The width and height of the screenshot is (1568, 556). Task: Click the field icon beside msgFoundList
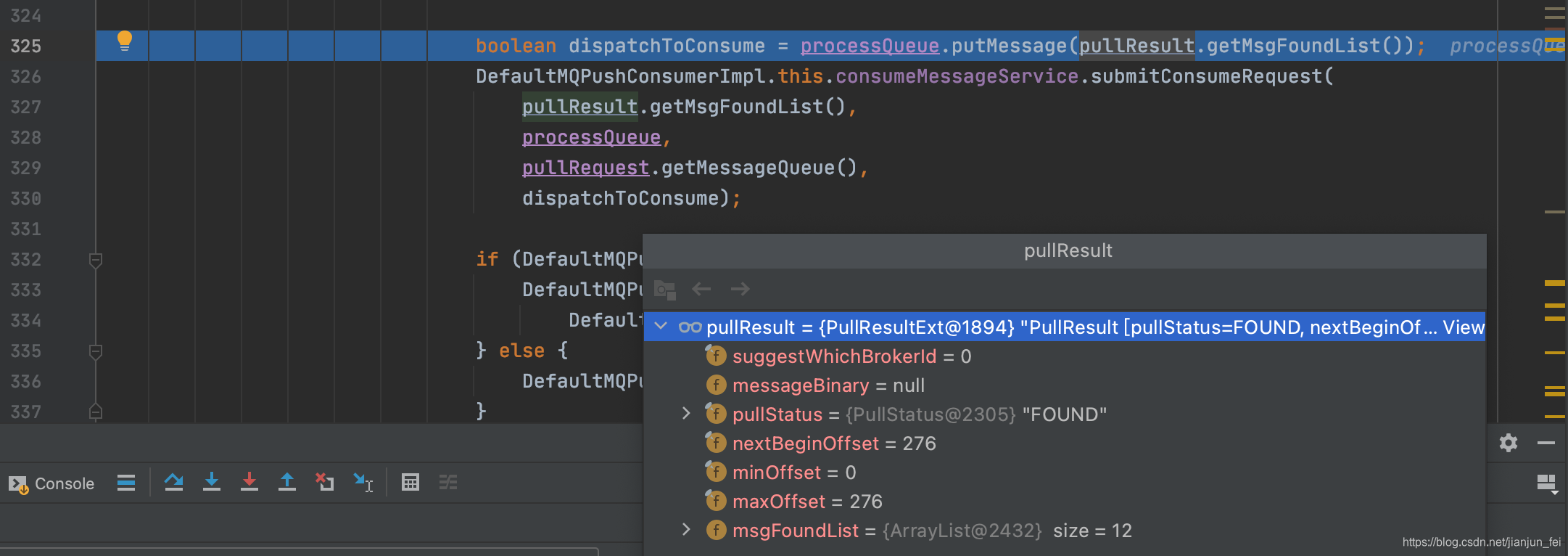(716, 530)
